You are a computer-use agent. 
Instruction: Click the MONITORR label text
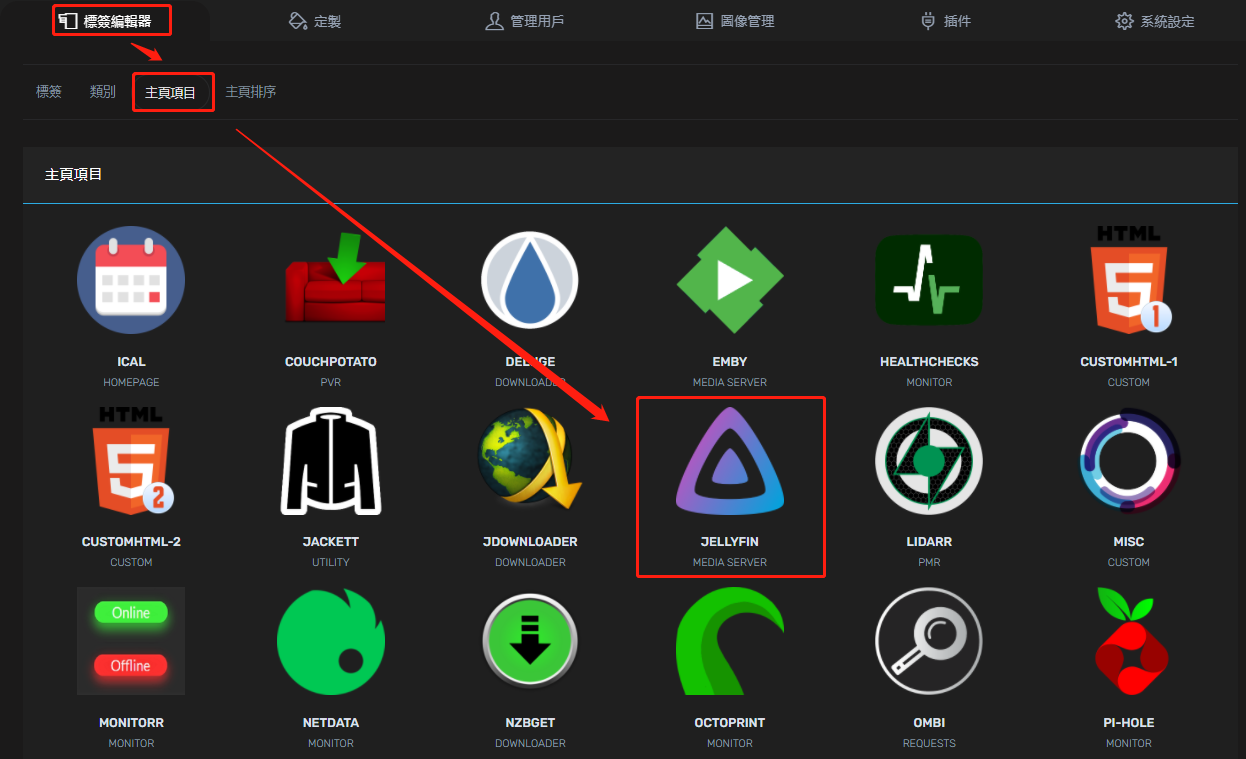coord(131,723)
